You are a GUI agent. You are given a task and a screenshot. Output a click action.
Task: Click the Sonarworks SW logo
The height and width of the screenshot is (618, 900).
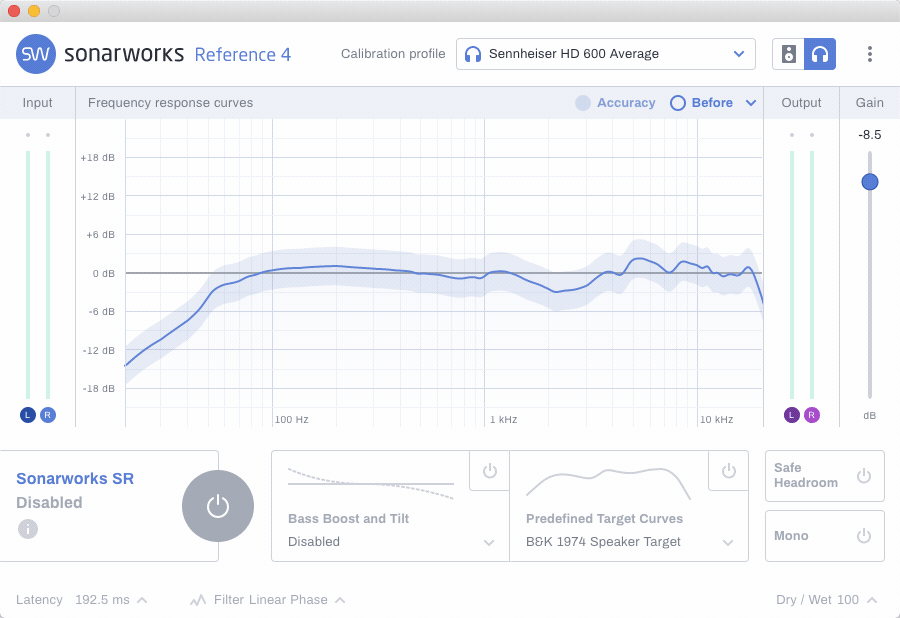tap(36, 54)
